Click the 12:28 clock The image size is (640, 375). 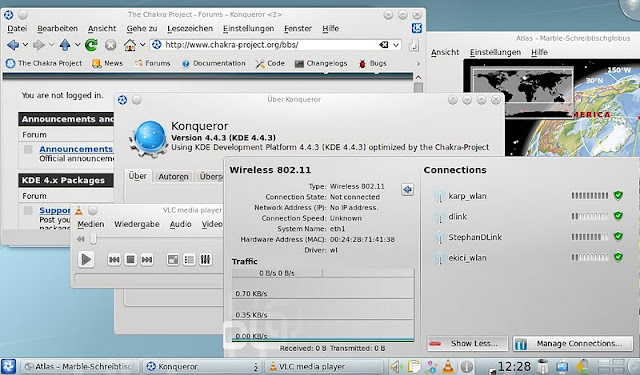(x=514, y=367)
